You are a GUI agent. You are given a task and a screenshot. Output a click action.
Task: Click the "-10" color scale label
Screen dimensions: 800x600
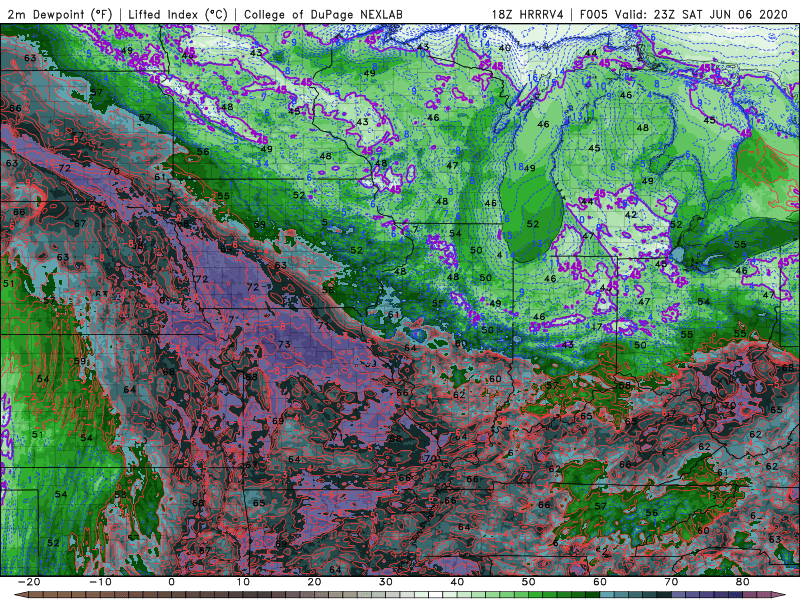(x=100, y=582)
